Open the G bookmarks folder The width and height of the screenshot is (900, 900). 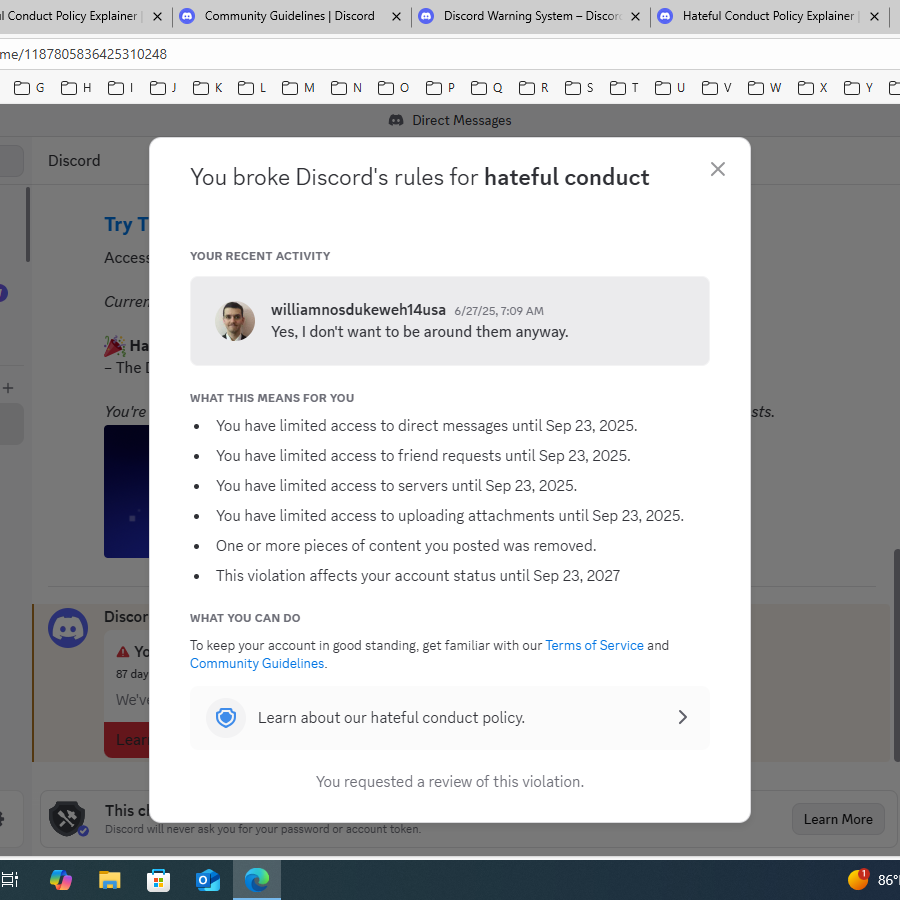[29, 88]
